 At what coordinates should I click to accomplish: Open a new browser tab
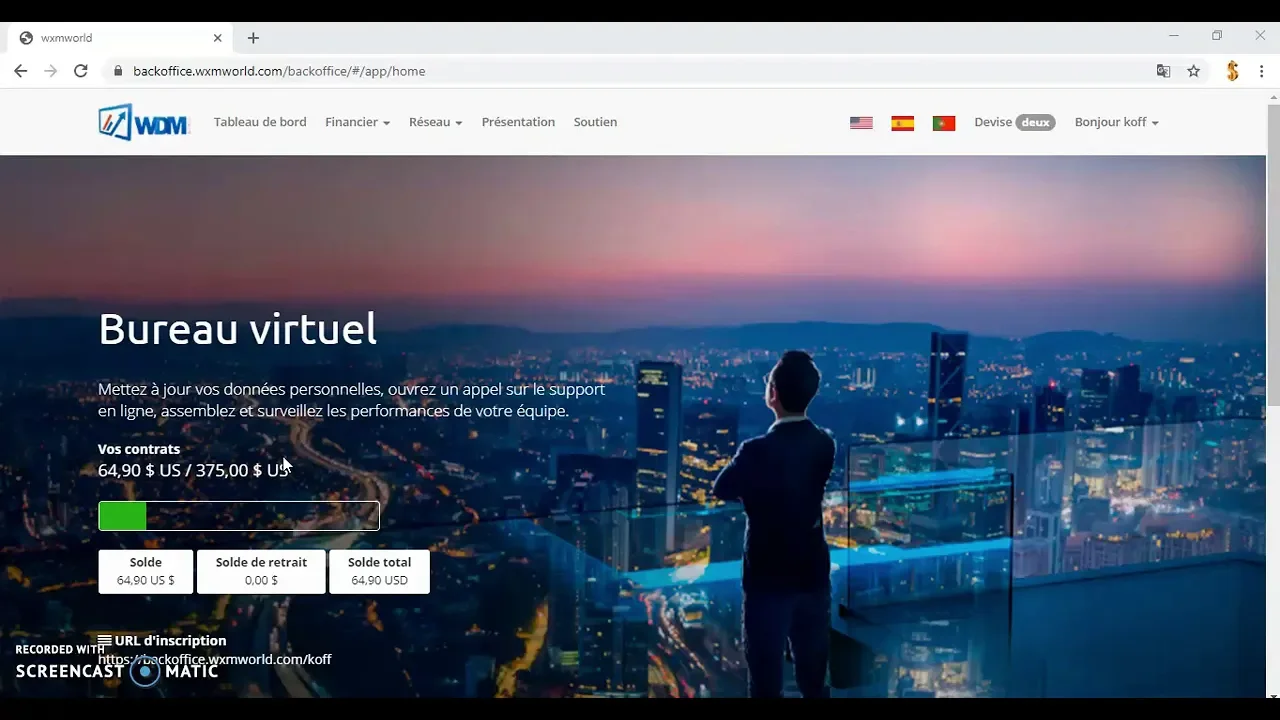(253, 38)
